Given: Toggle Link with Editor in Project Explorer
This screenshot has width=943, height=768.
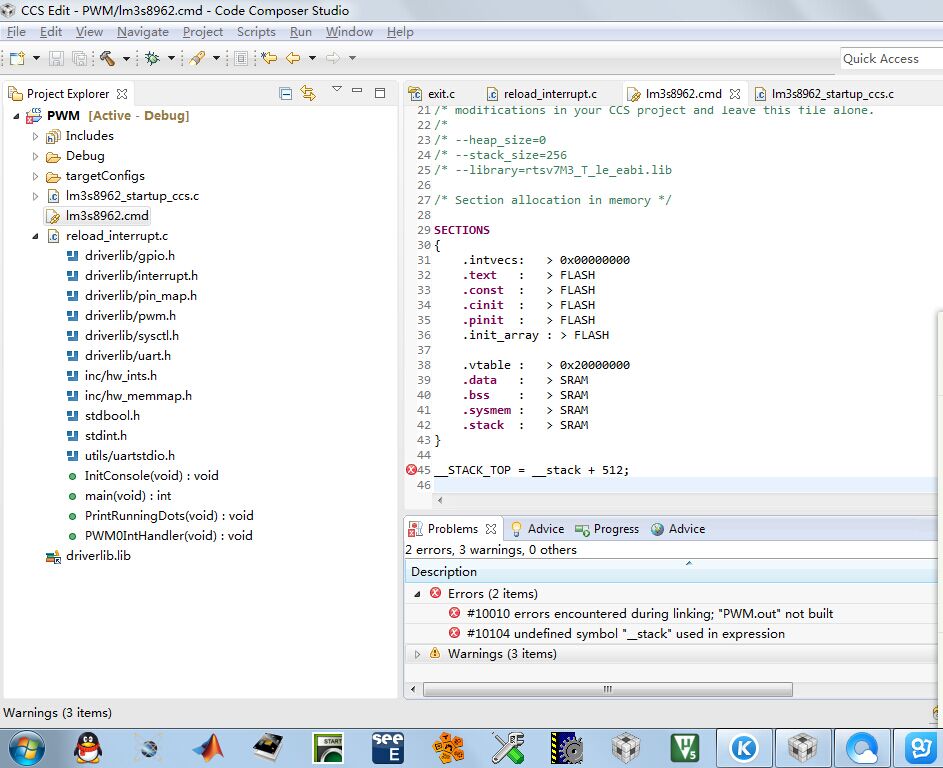Looking at the screenshot, I should [x=308, y=93].
